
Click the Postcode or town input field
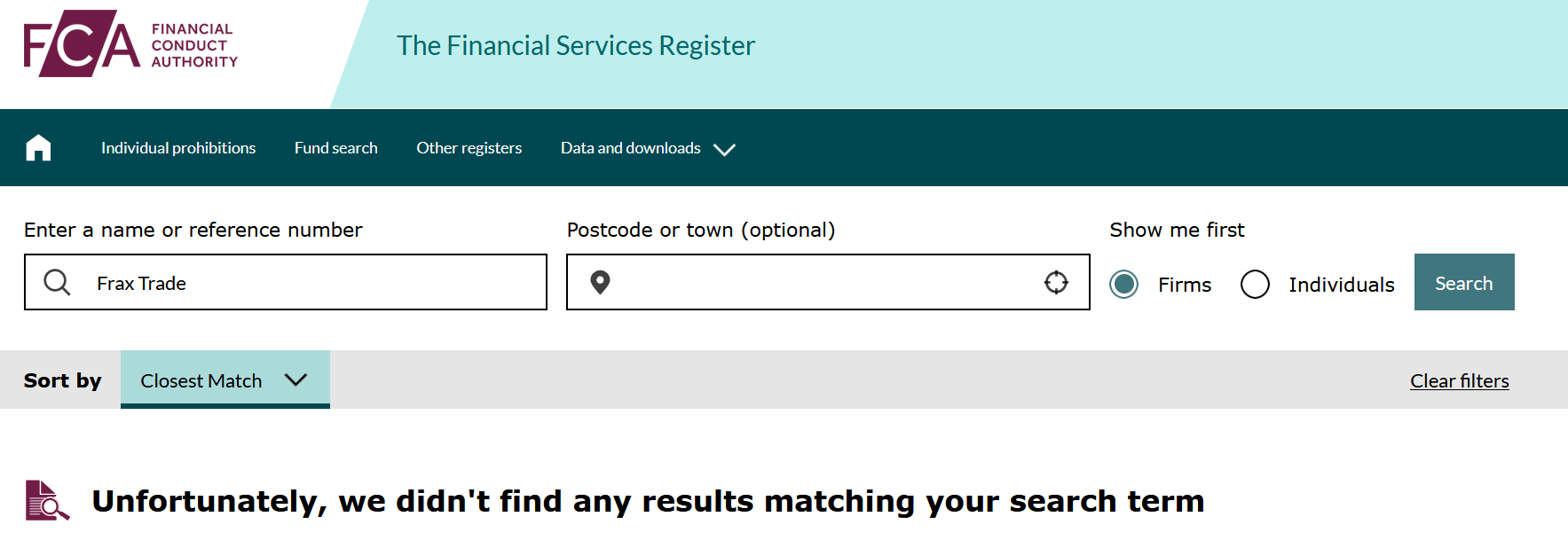tap(828, 282)
